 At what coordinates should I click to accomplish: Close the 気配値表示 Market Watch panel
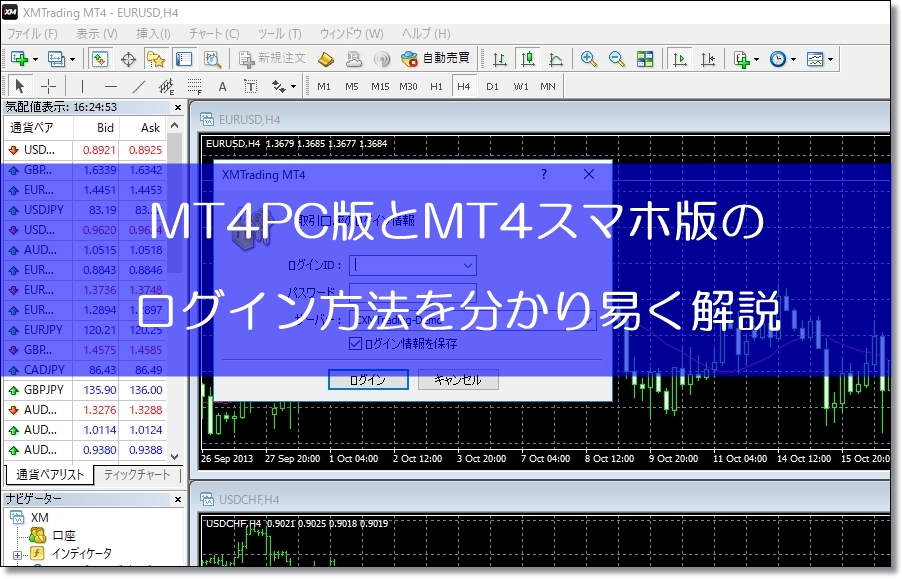[177, 107]
